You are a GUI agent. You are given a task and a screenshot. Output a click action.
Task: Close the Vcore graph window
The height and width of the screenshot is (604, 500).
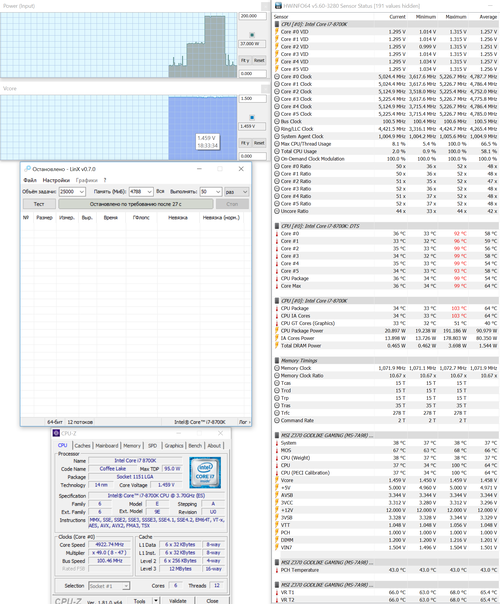pos(265,89)
